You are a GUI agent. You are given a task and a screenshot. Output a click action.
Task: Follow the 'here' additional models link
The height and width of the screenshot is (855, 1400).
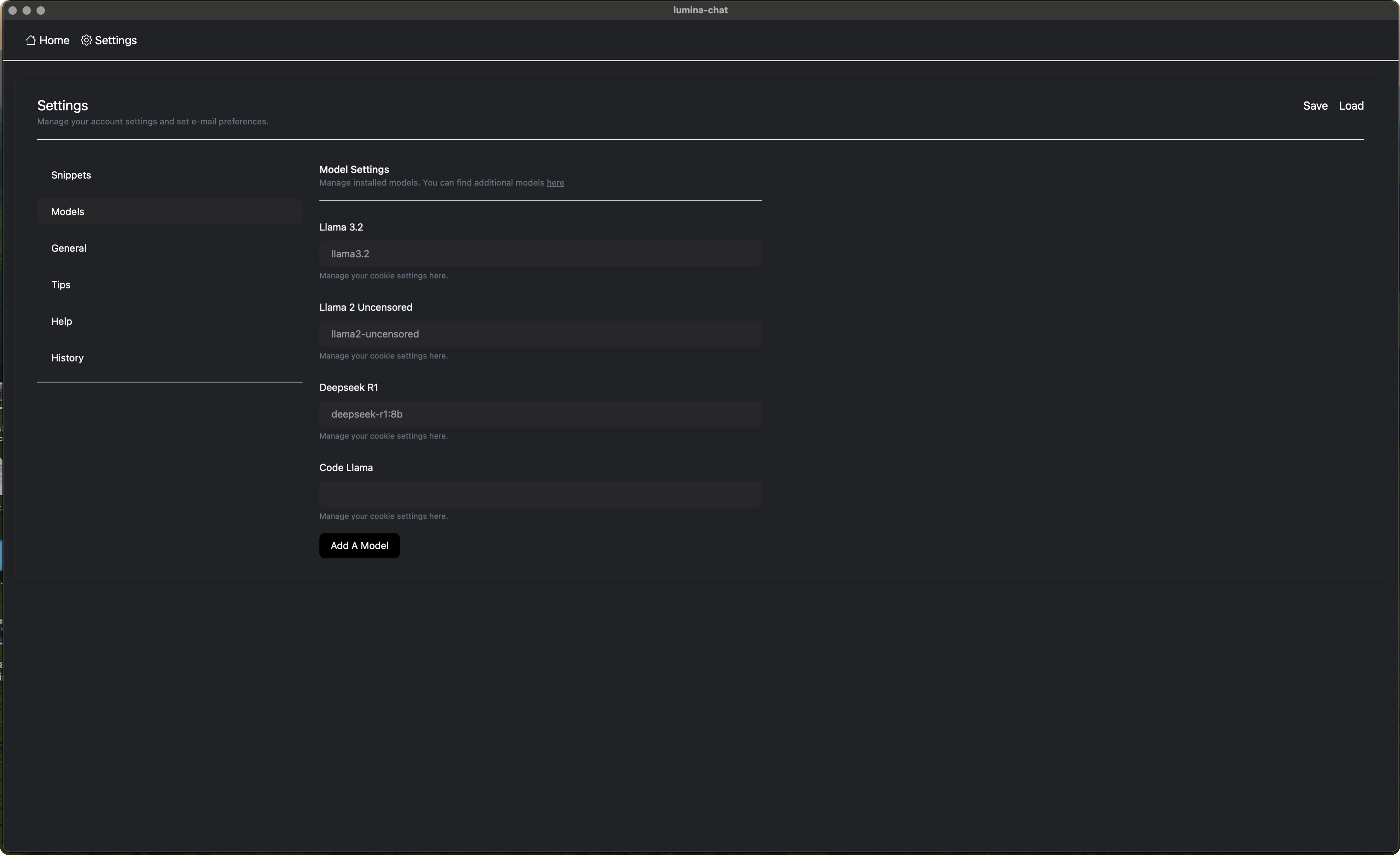555,183
